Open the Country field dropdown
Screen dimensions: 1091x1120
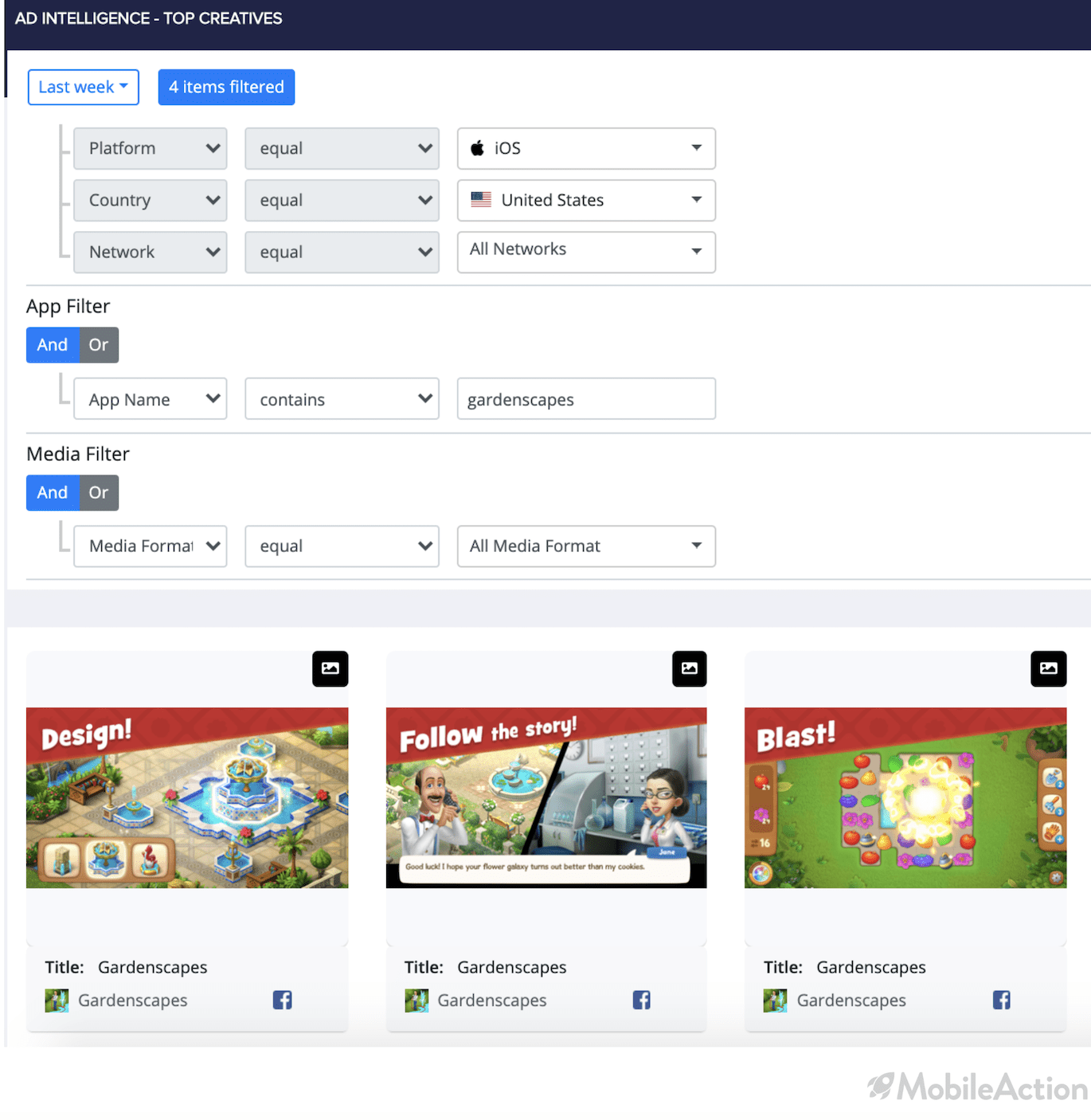coord(151,200)
